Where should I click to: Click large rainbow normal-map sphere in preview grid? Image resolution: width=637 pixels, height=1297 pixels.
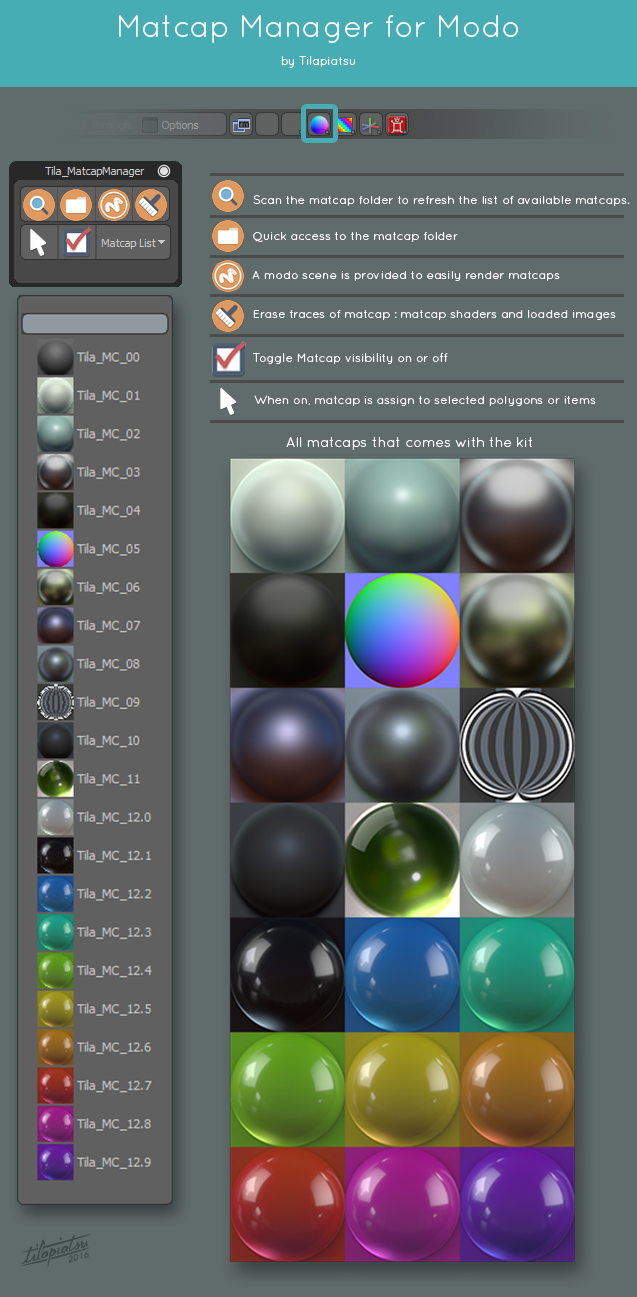pos(402,630)
